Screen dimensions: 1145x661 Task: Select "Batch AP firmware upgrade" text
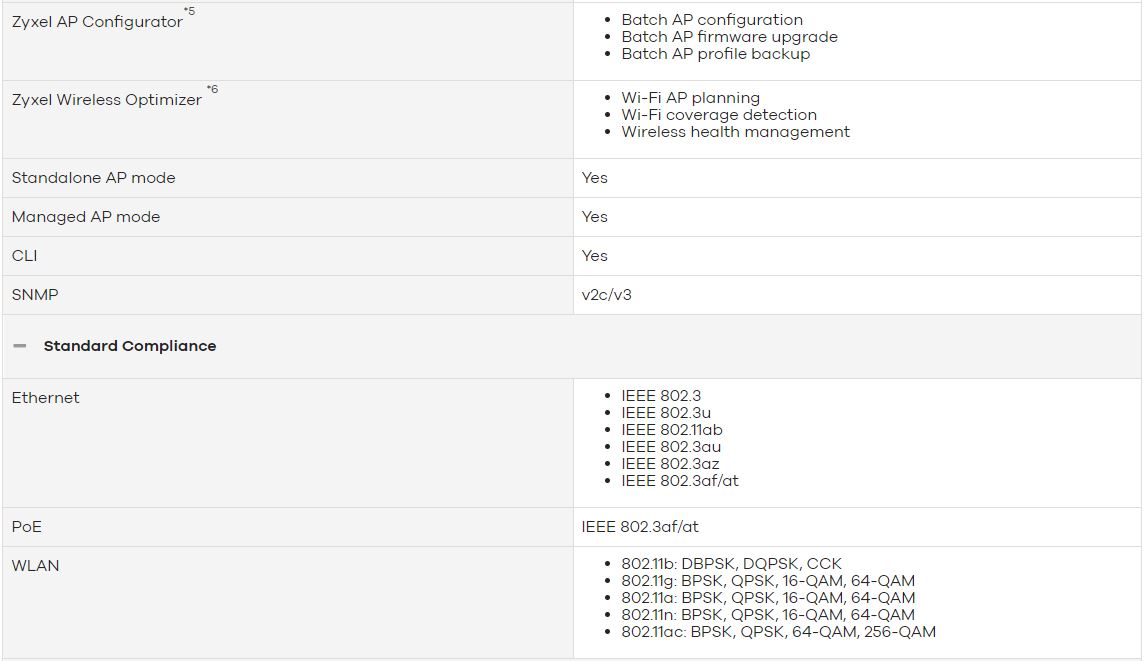(x=729, y=37)
